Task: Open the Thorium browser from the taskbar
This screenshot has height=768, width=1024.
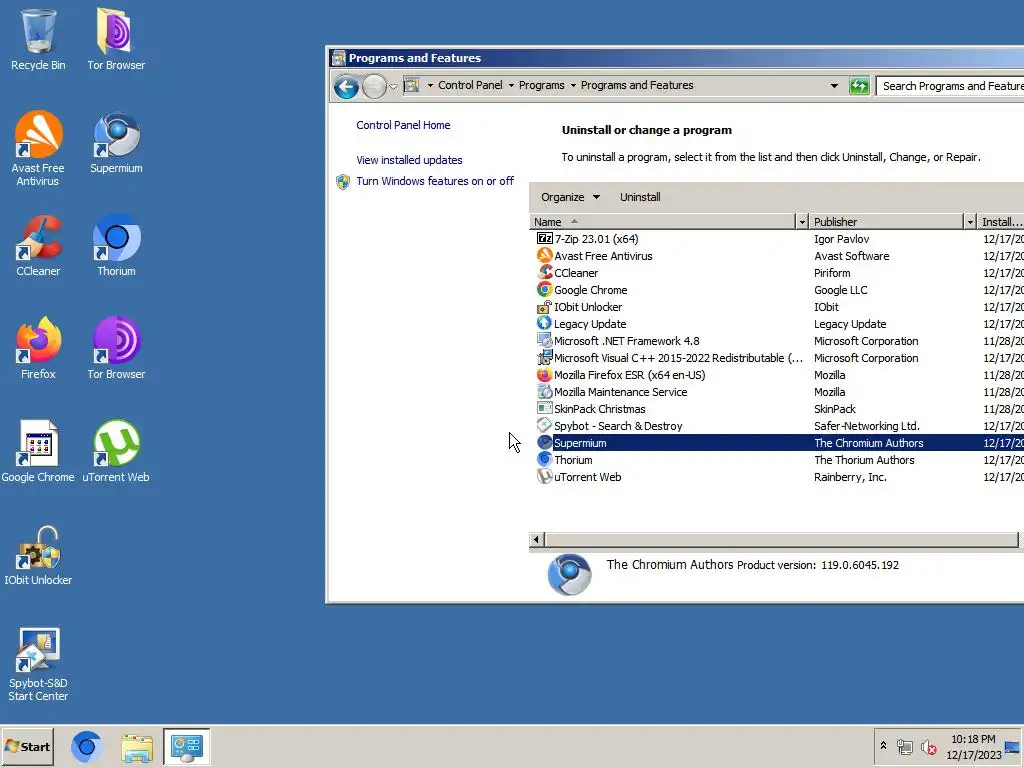Action: click(x=86, y=746)
